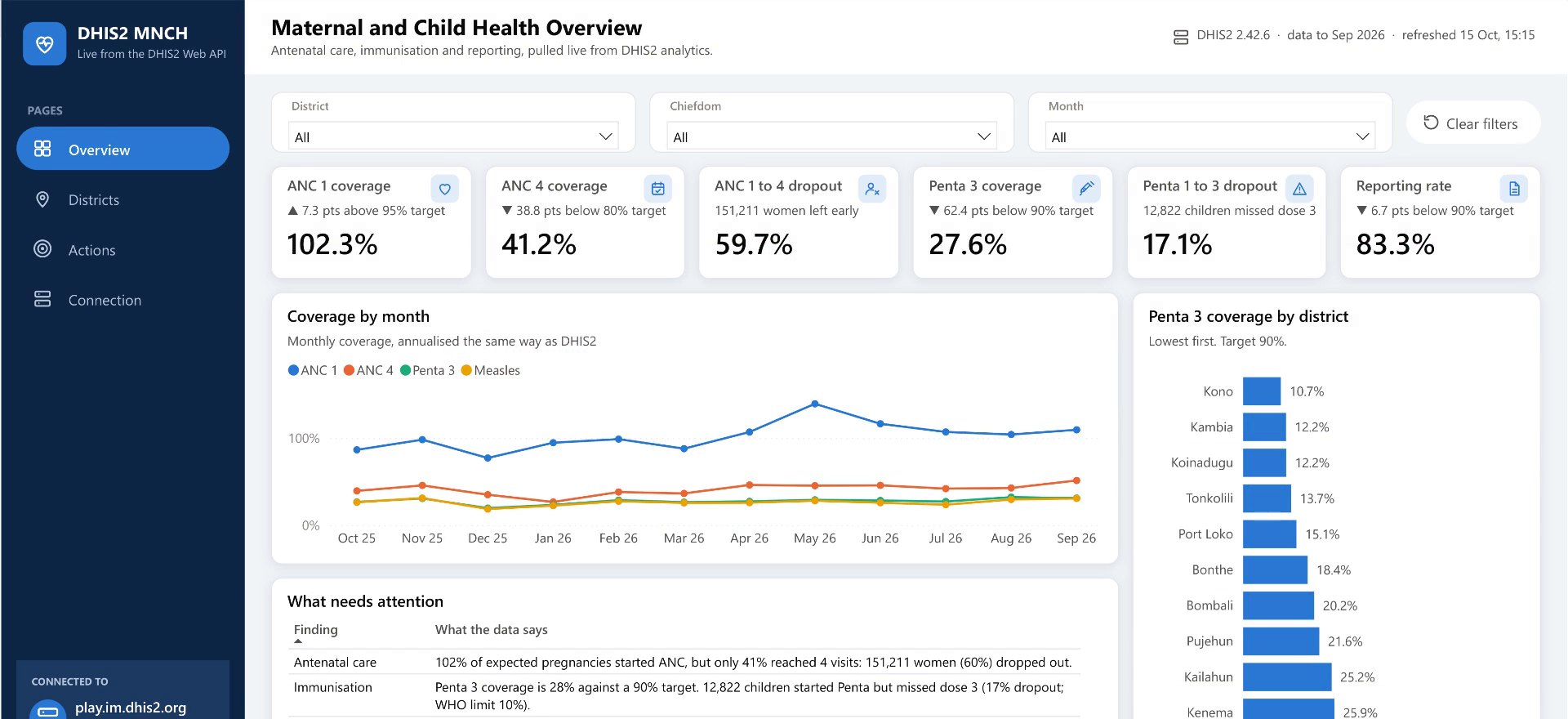
Task: Click the 'Antenatal care' finding row
Action: pyautogui.click(x=684, y=662)
